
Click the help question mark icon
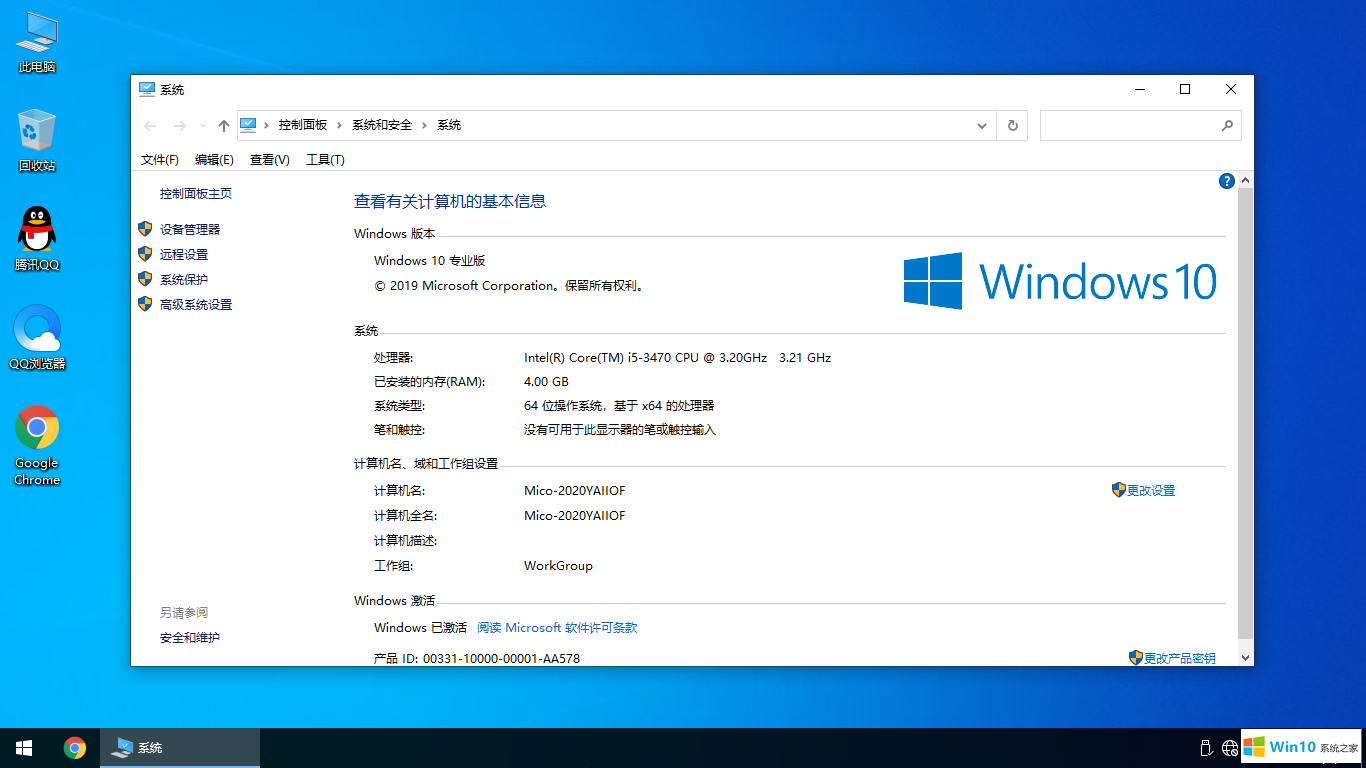(1227, 181)
